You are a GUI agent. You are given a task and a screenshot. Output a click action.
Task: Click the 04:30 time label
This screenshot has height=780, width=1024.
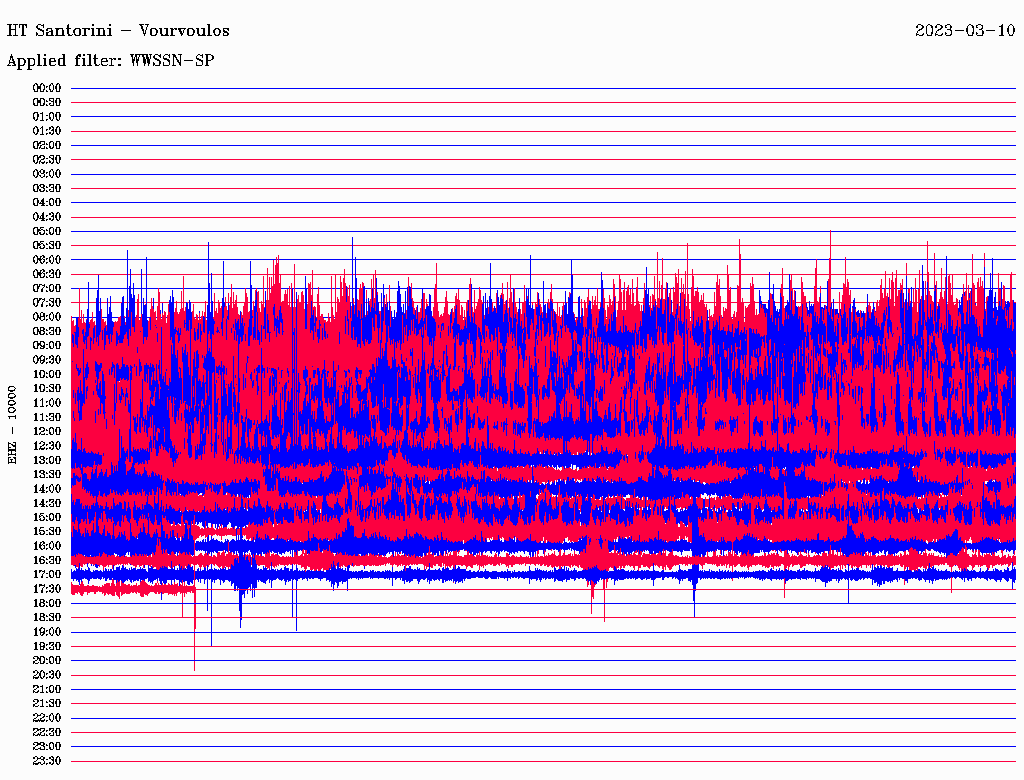coord(47,217)
